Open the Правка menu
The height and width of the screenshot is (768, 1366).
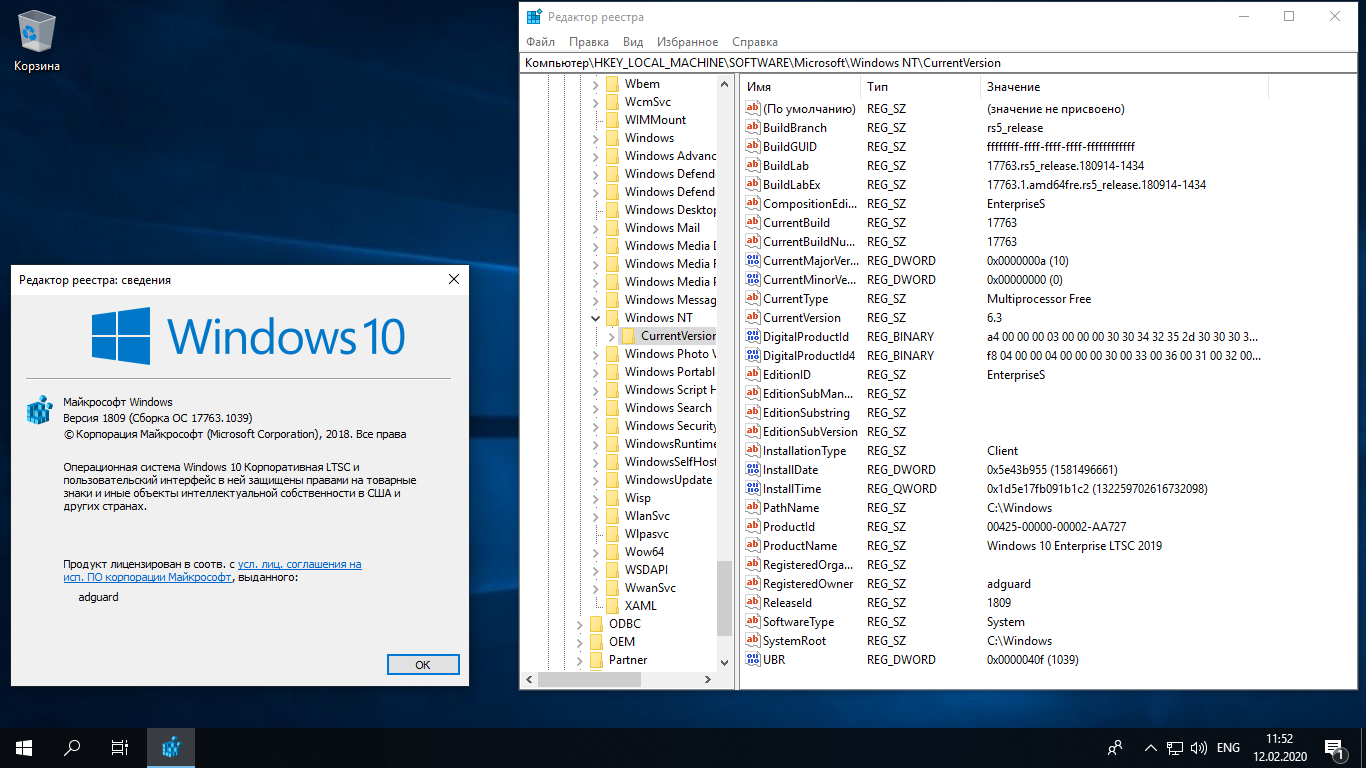point(589,42)
